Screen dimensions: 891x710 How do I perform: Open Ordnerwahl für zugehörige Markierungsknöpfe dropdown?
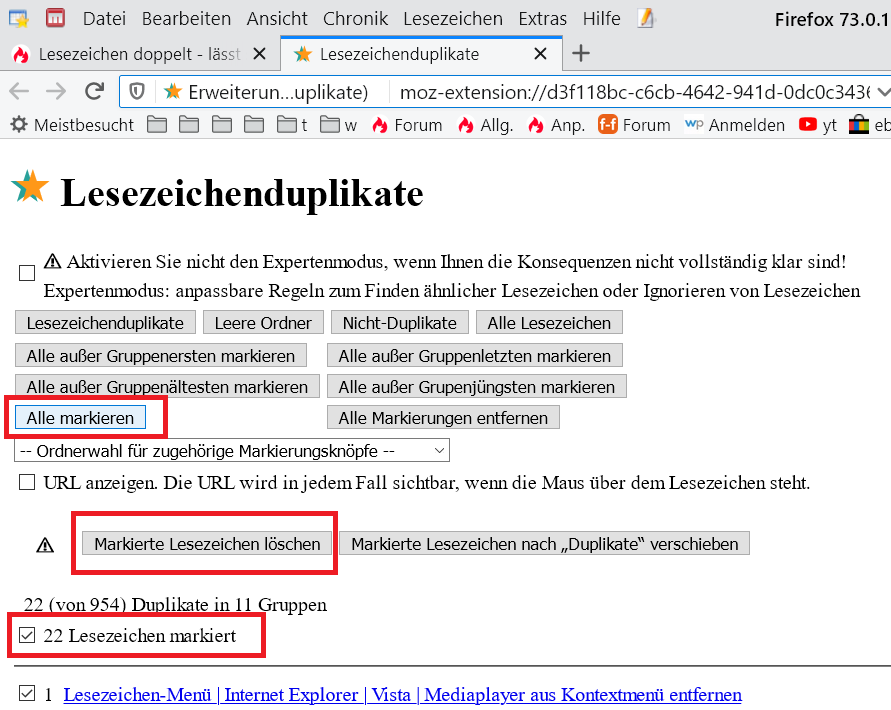[232, 450]
